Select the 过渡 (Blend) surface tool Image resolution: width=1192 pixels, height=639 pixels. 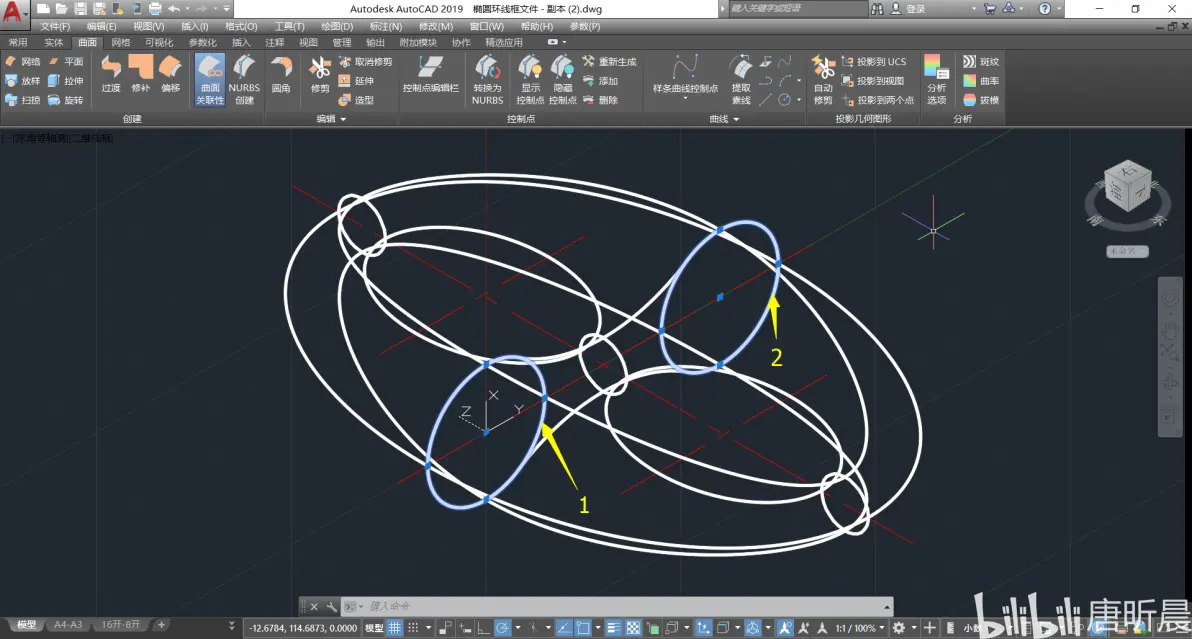pyautogui.click(x=111, y=76)
